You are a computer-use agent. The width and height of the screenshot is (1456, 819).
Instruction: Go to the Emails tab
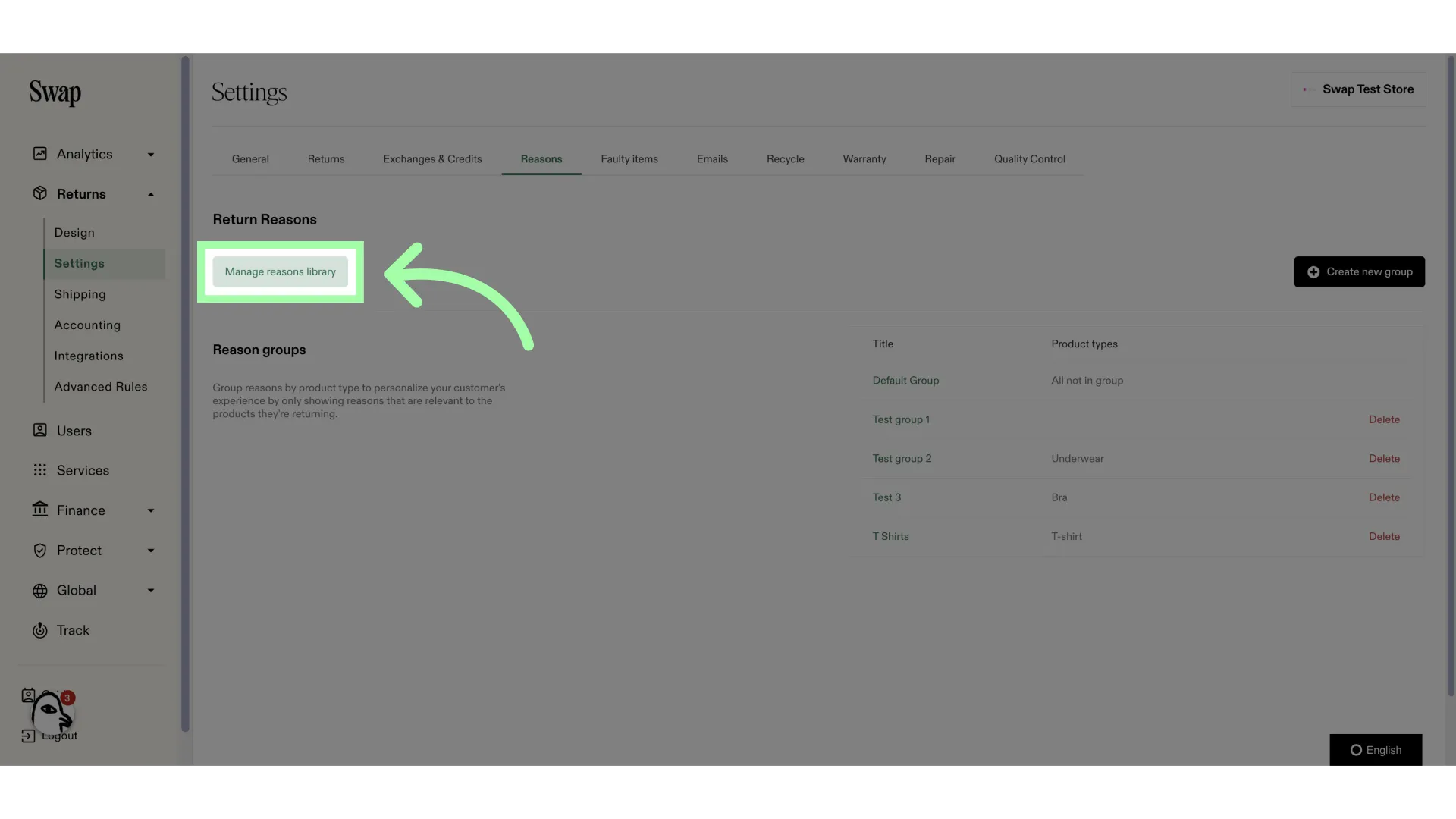712,159
